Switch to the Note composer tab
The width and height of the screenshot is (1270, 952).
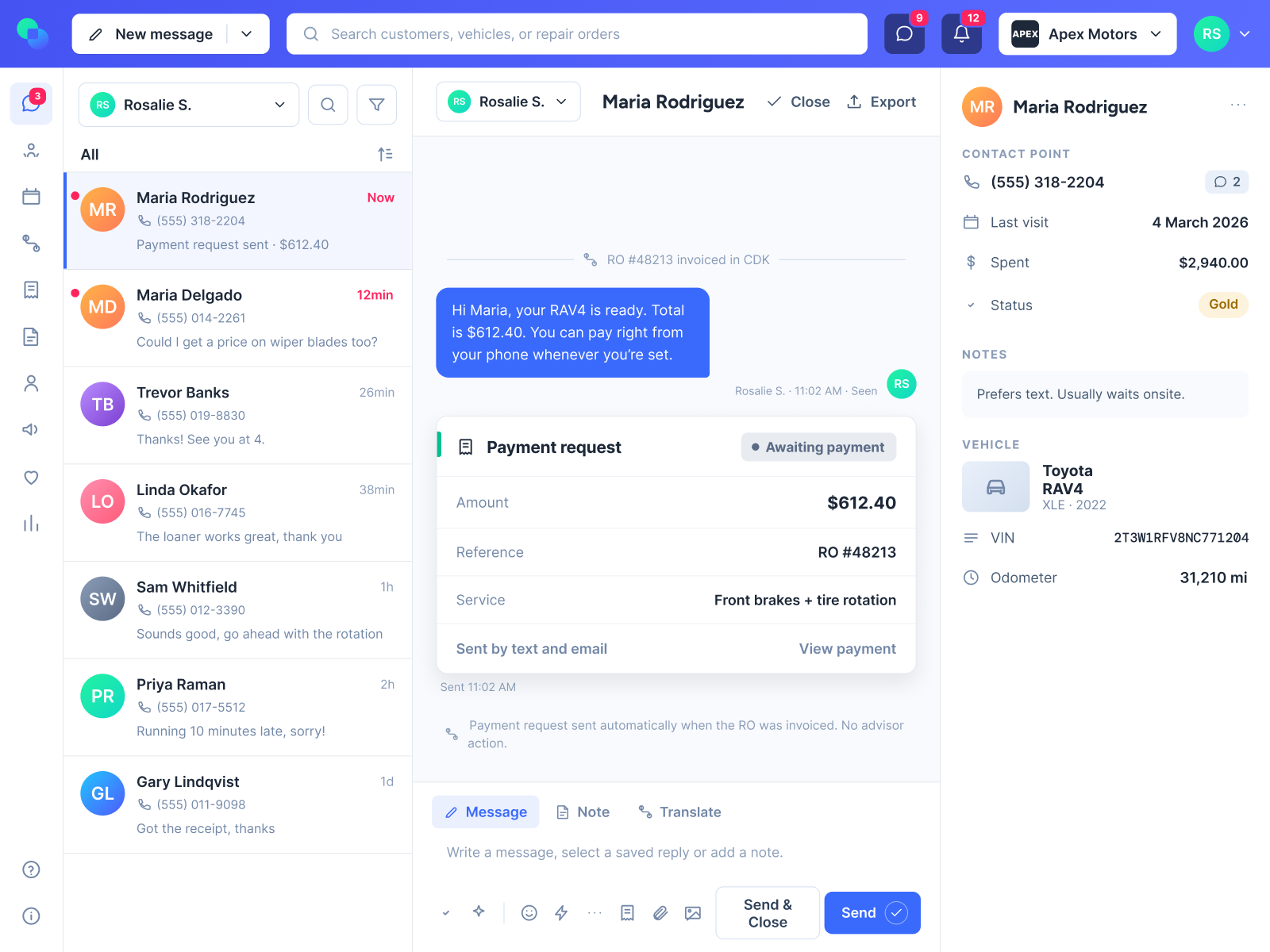pyautogui.click(x=583, y=812)
